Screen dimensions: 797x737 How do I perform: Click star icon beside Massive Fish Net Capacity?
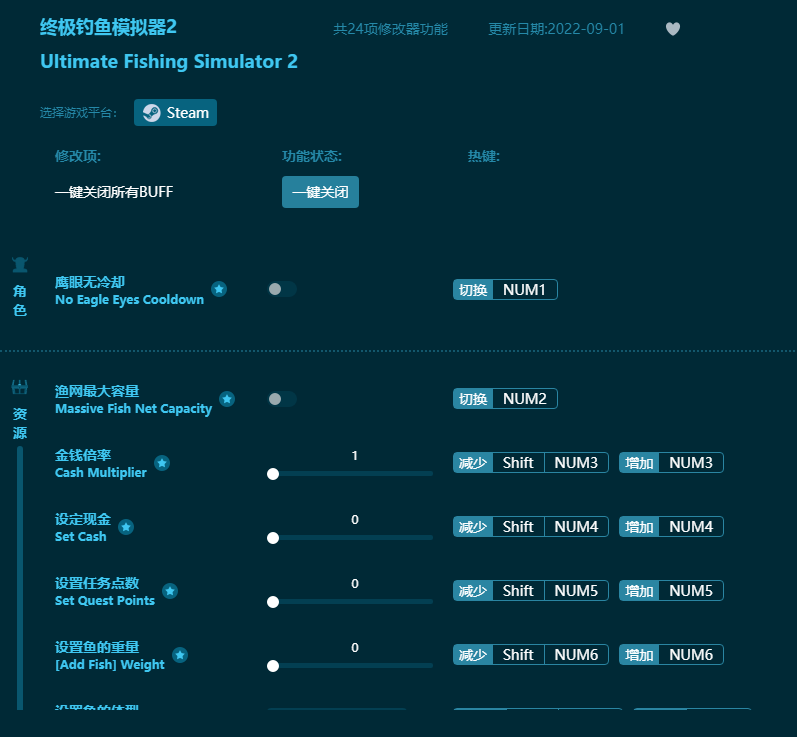click(227, 399)
